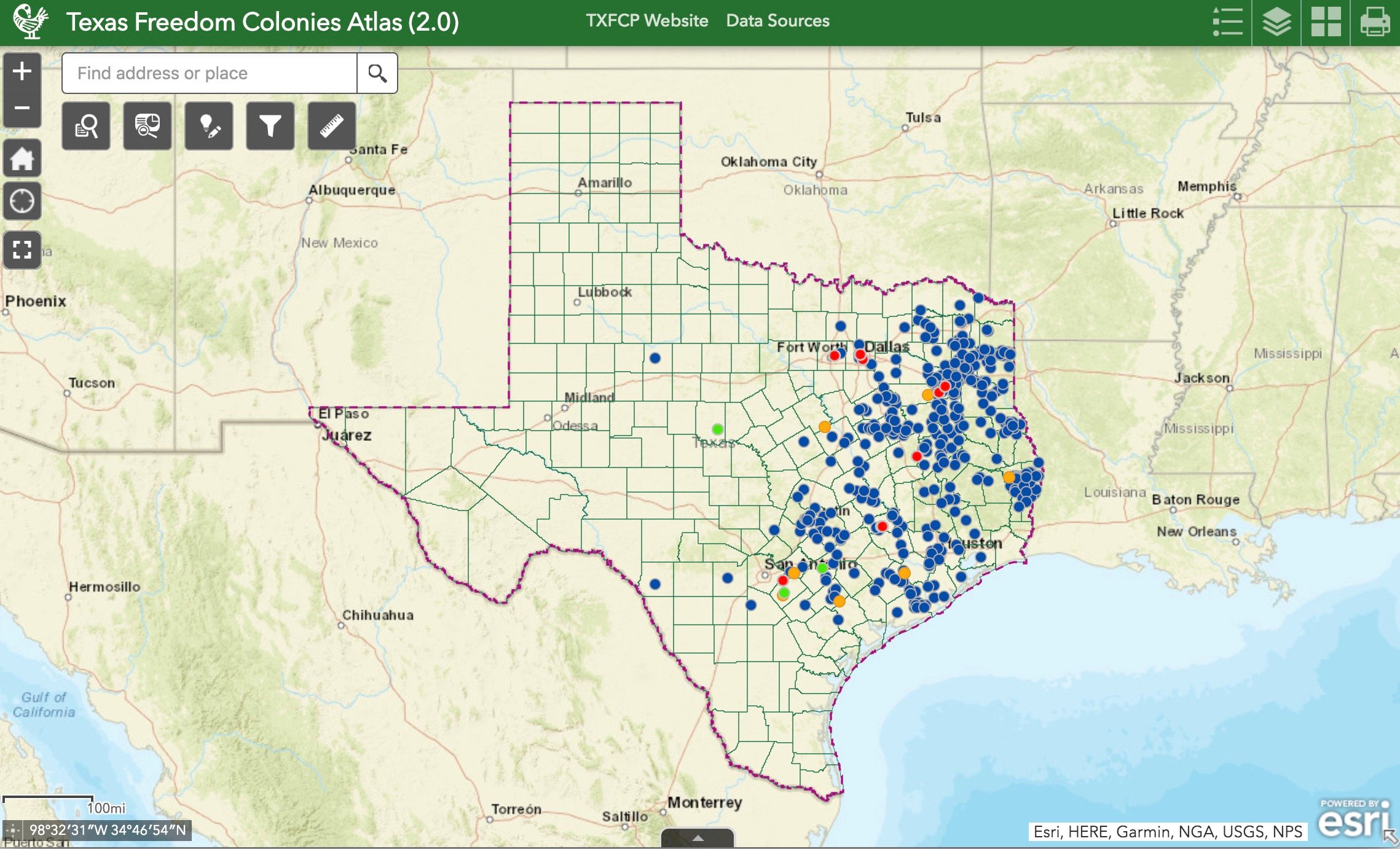Select the Draw tool
The height and width of the screenshot is (849, 1400).
[209, 127]
